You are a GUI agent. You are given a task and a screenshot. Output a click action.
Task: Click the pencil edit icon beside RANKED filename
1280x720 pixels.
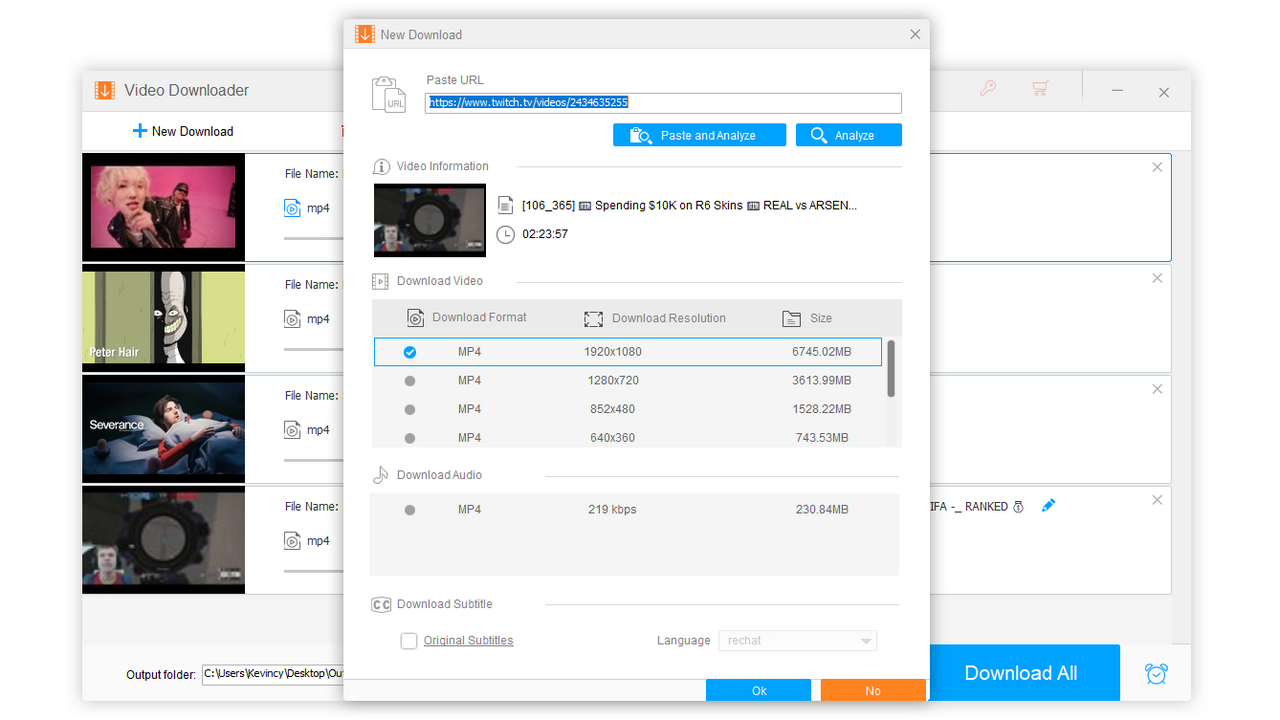click(1049, 506)
